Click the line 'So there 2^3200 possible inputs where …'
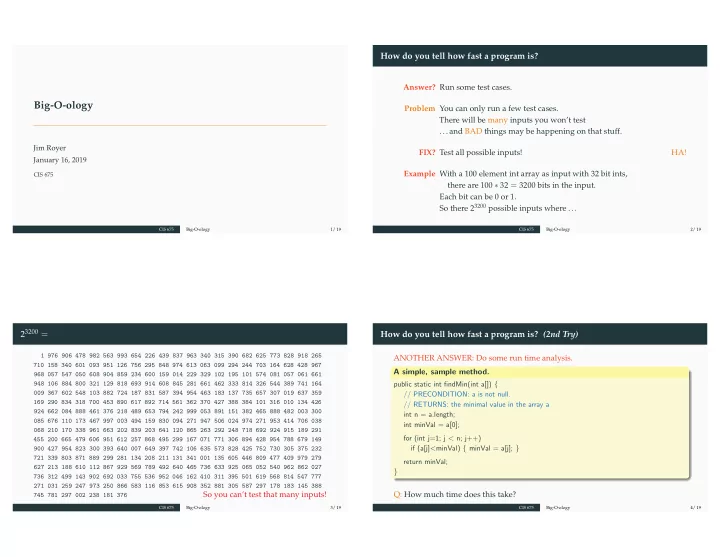Viewport: 720px width, 557px height. (507, 208)
